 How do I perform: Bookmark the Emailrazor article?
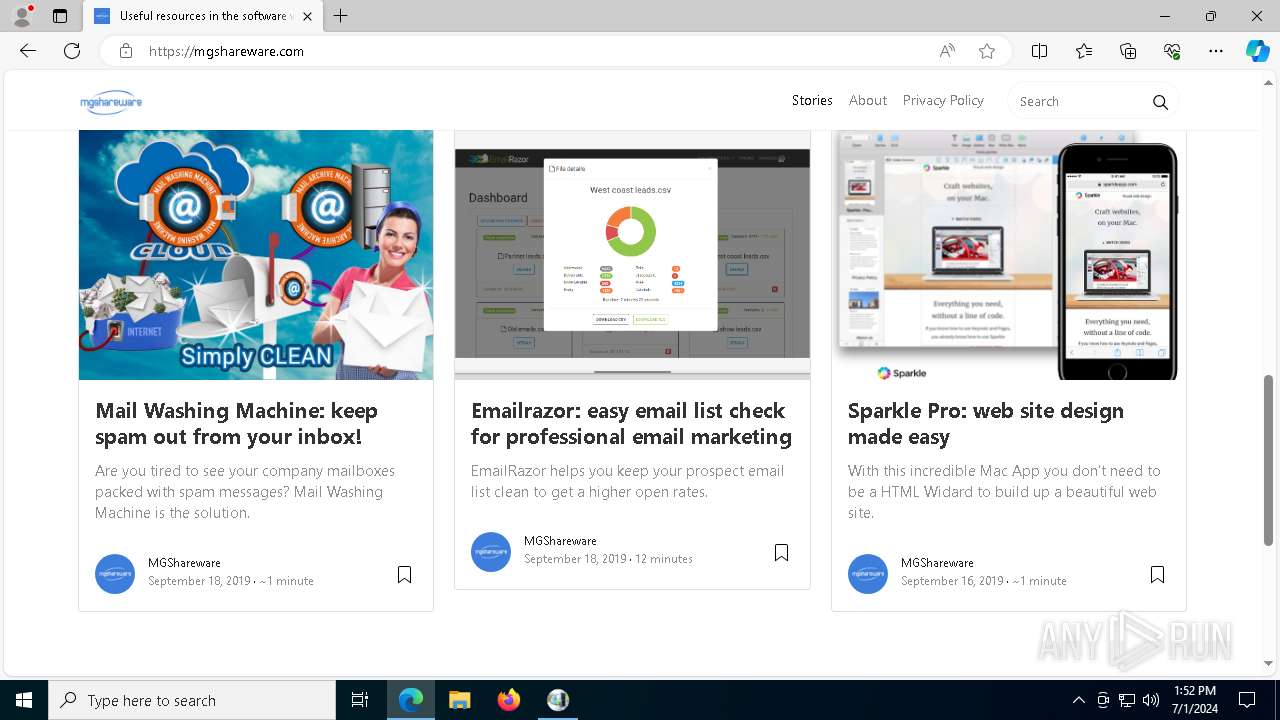click(782, 552)
